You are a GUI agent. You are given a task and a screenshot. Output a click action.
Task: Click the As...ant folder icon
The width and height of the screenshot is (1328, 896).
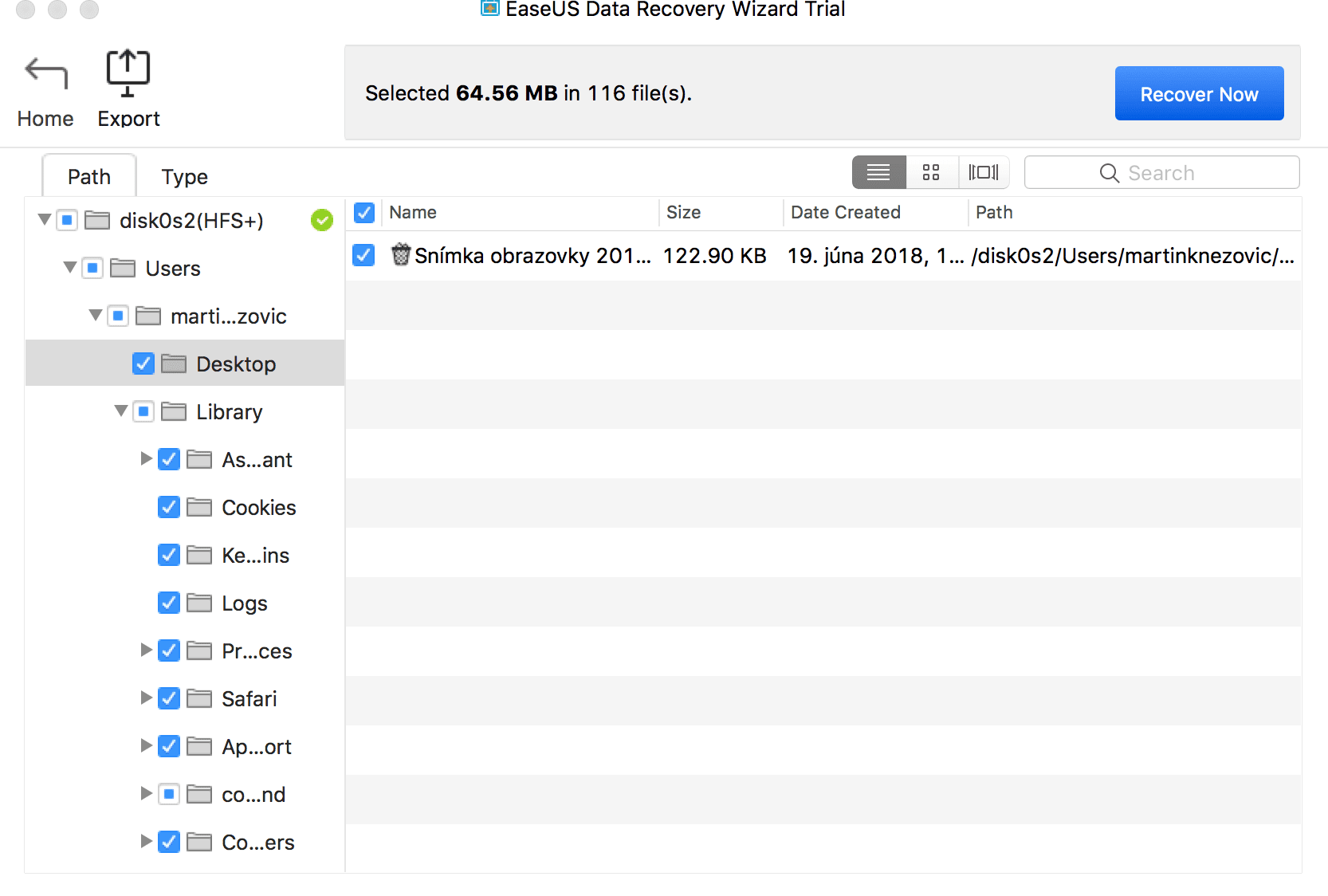point(199,459)
